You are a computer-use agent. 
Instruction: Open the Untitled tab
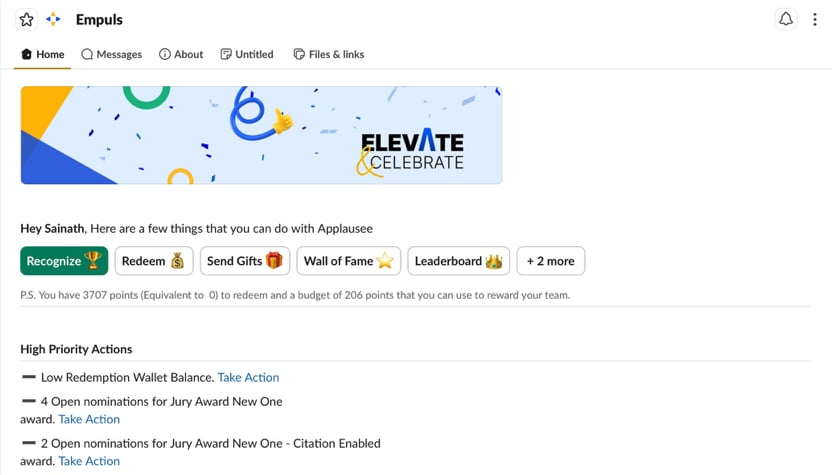click(247, 54)
